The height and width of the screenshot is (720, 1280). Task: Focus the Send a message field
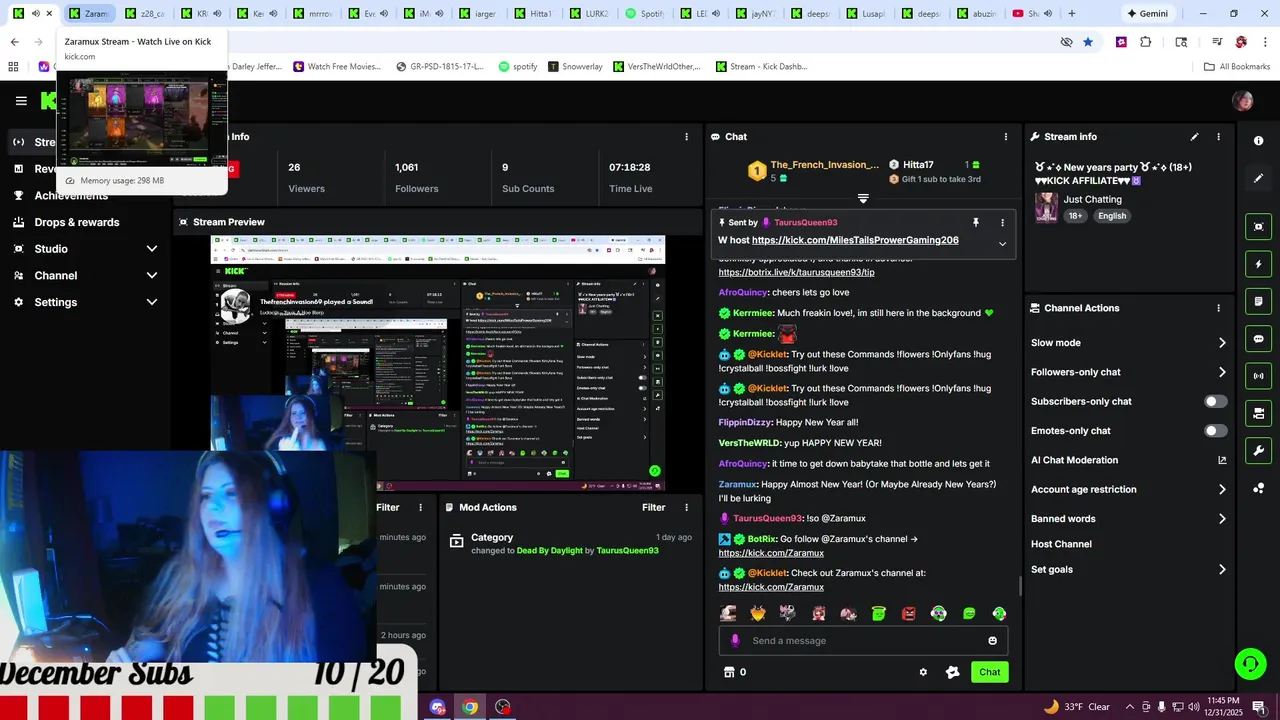pyautogui.click(x=863, y=641)
